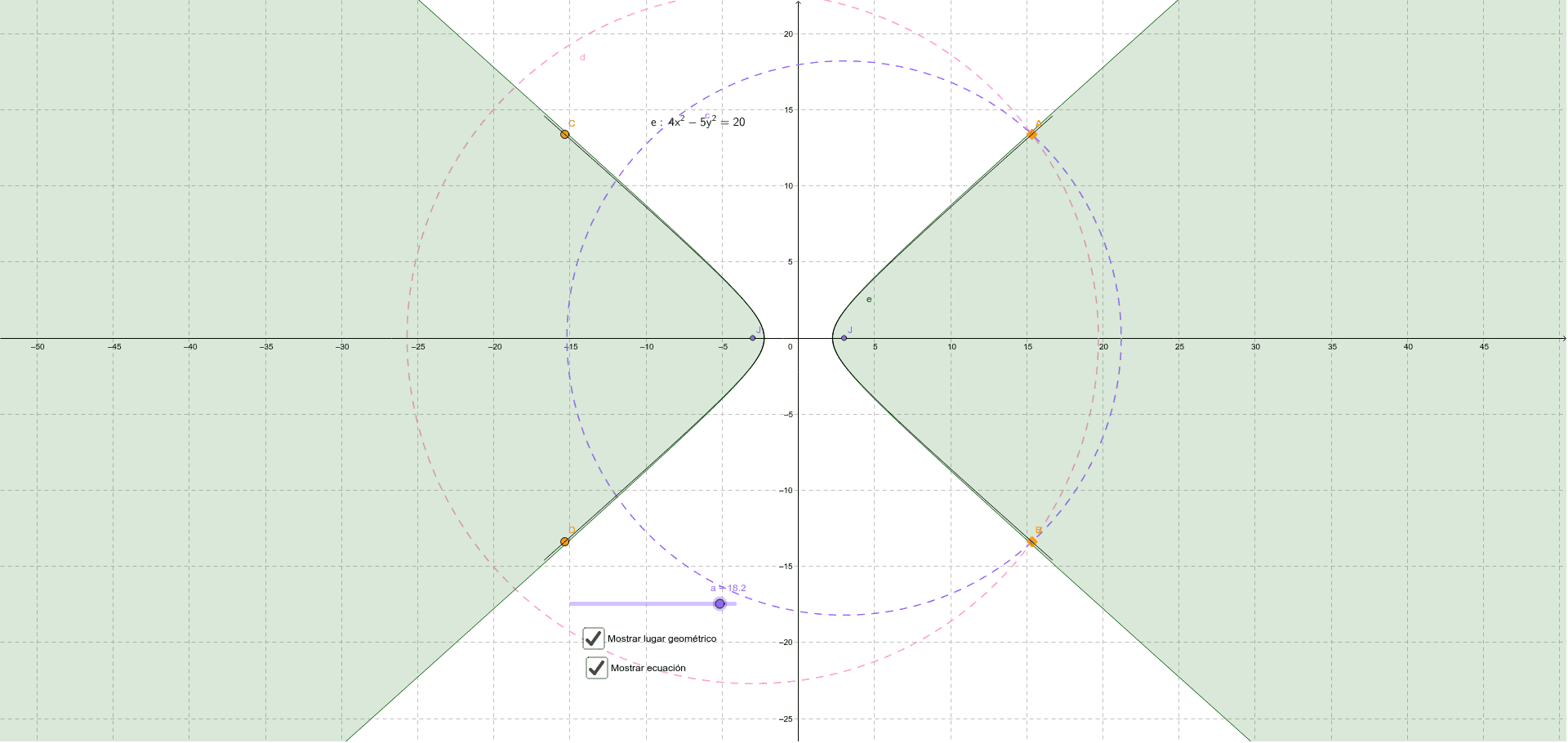Click the purple slider handle for a
1568x743 pixels.
[x=719, y=604]
